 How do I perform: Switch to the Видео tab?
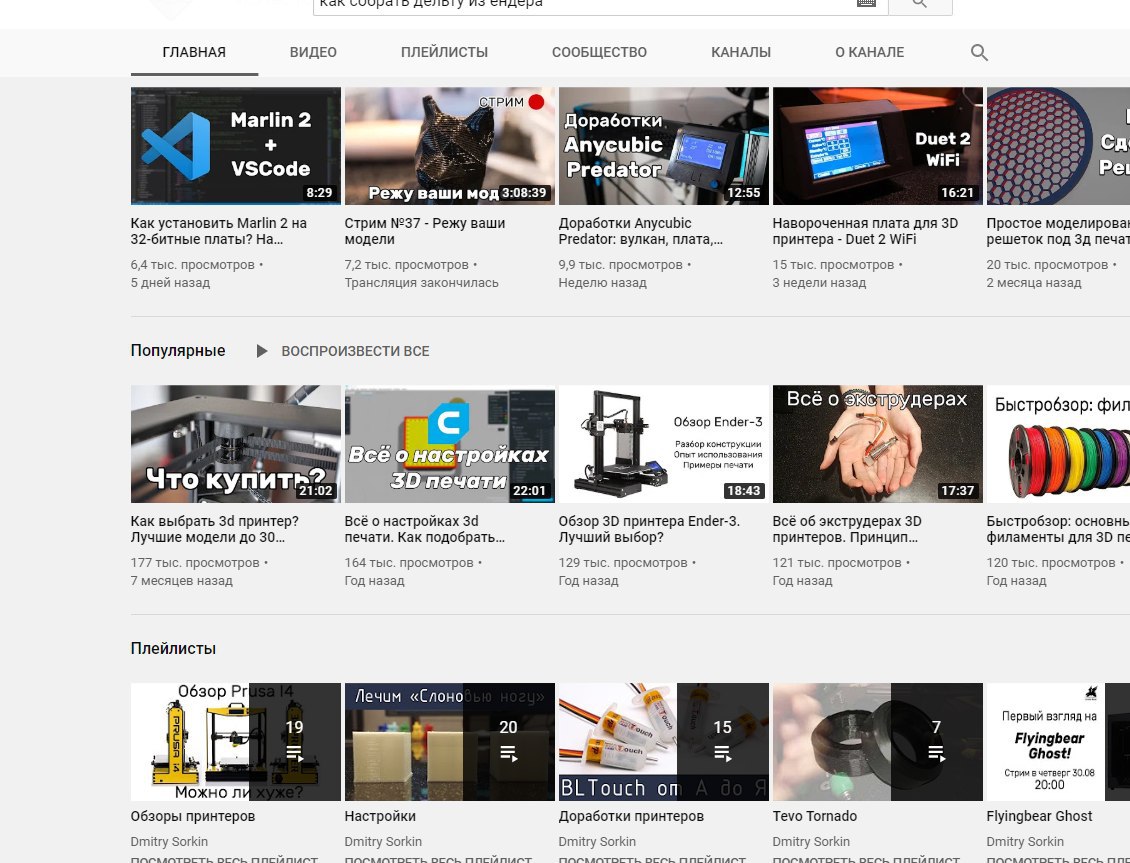[313, 52]
